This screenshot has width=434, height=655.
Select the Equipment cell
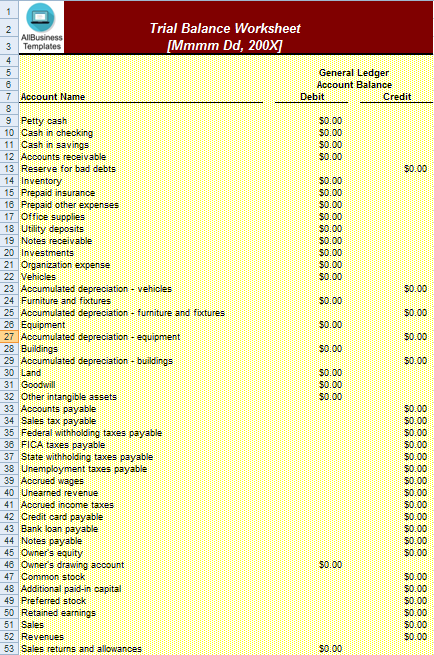[x=43, y=325]
